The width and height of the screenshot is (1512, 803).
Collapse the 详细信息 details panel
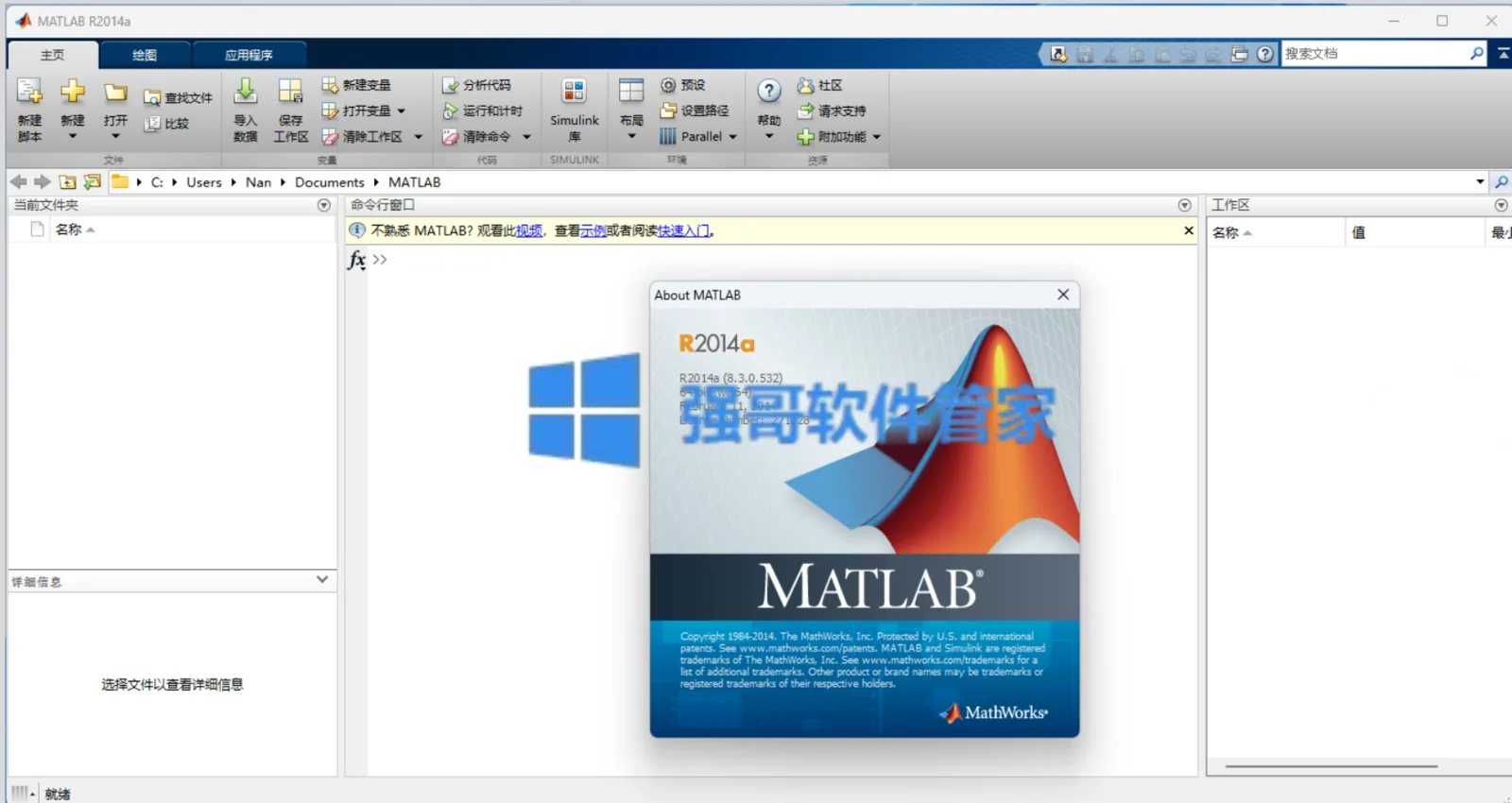click(x=322, y=580)
